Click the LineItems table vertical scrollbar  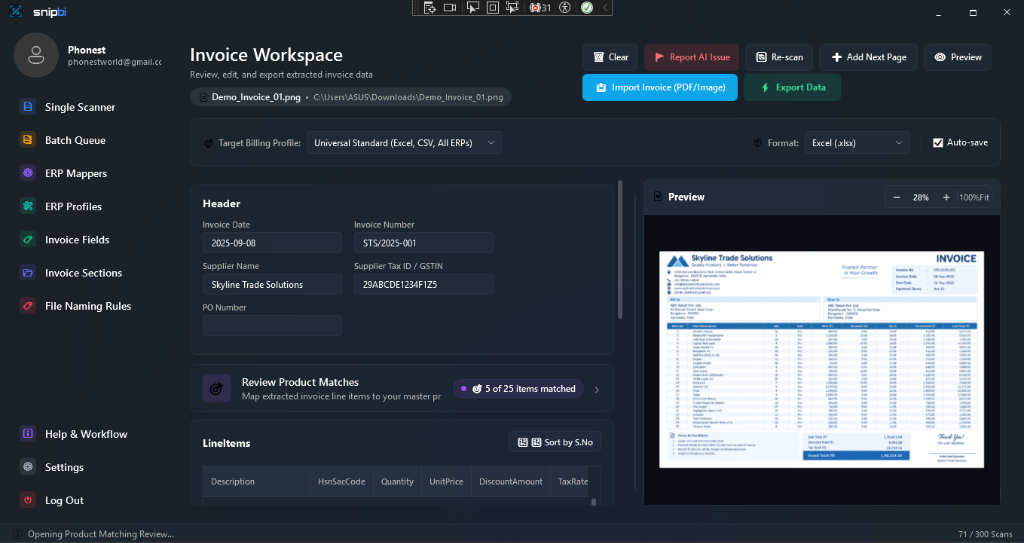coord(594,502)
